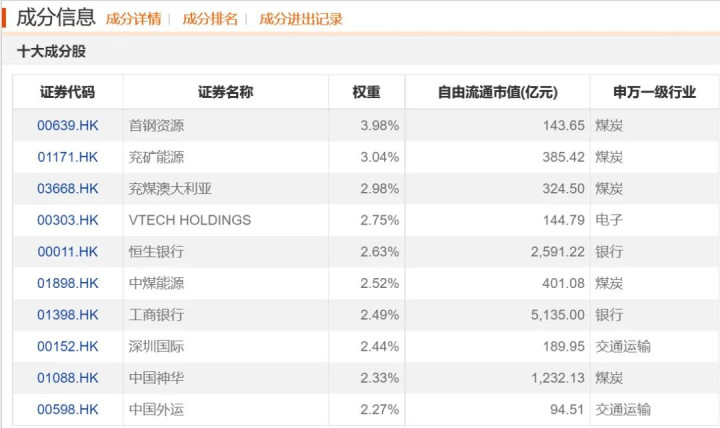Click the 十大成分股 section heading

point(51,52)
